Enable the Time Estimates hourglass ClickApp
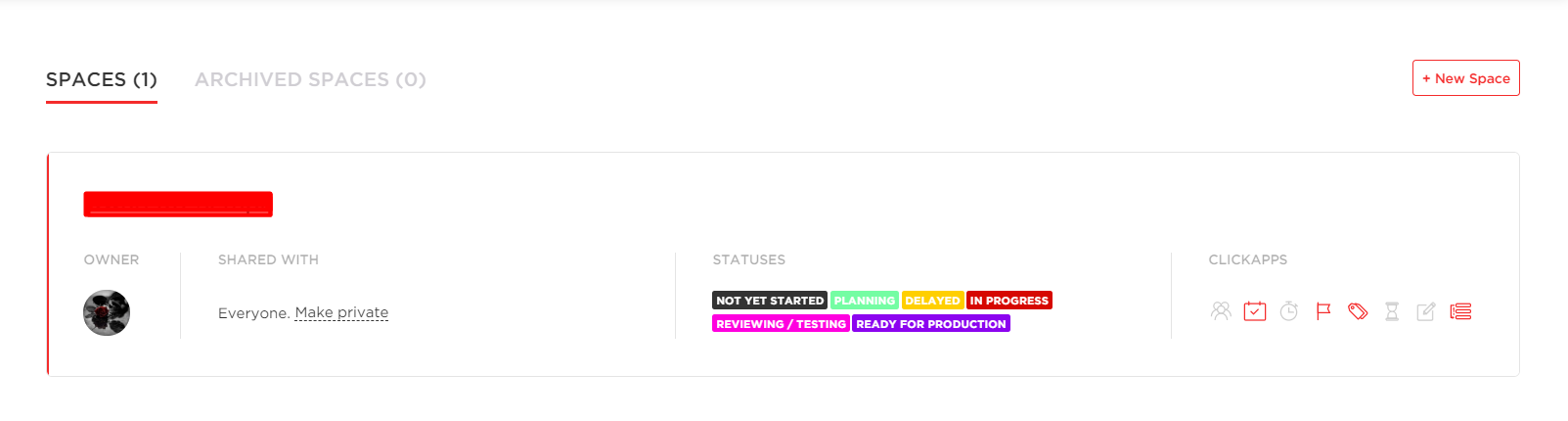Viewport: 1568px width, 421px height. [x=1392, y=311]
